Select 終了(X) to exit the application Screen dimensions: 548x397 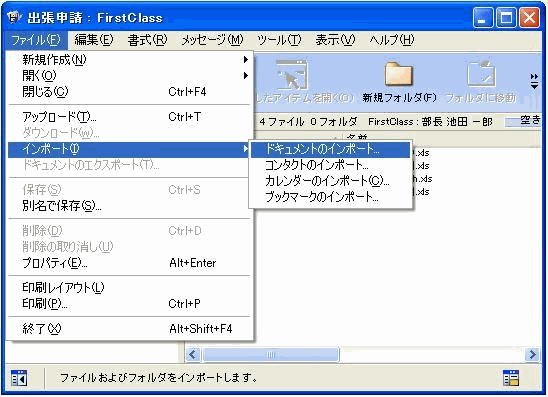[x=129, y=329]
